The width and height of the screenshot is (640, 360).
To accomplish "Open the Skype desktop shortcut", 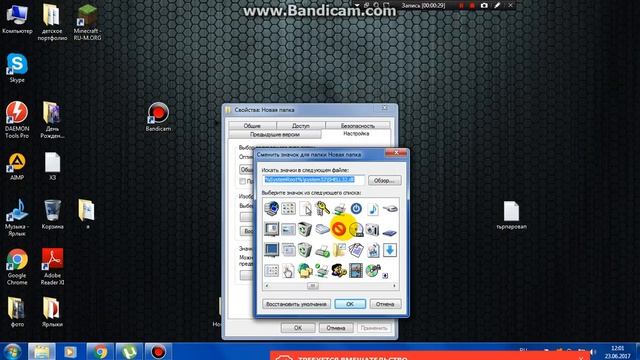I will click(17, 68).
